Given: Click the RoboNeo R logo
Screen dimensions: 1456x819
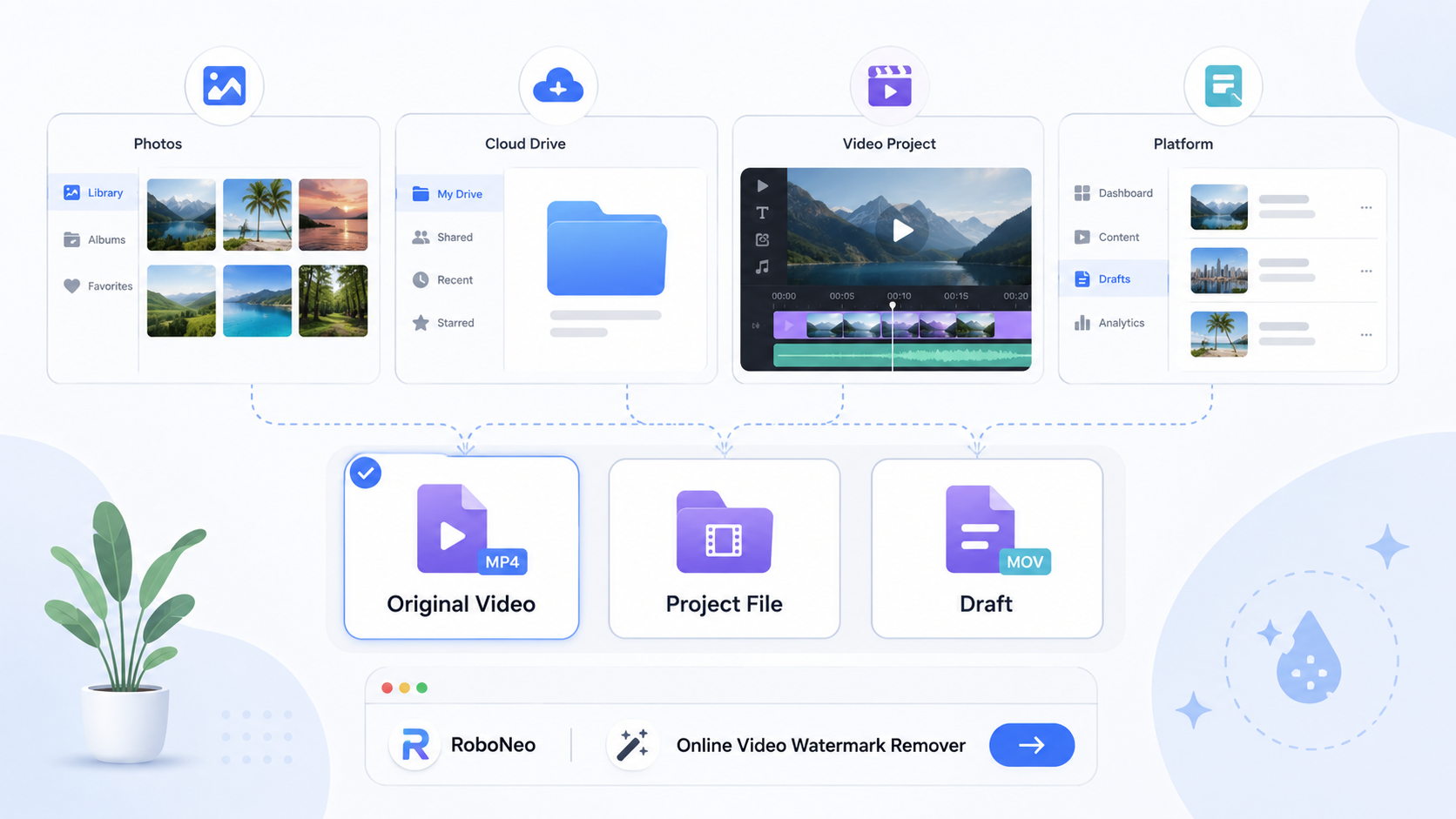Looking at the screenshot, I should click(x=415, y=745).
